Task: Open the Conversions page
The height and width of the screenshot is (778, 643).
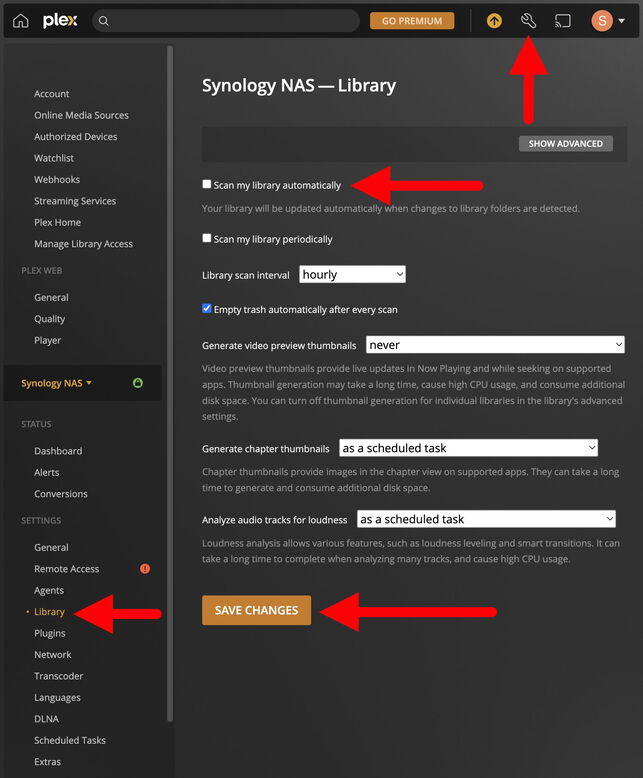Action: pos(61,494)
